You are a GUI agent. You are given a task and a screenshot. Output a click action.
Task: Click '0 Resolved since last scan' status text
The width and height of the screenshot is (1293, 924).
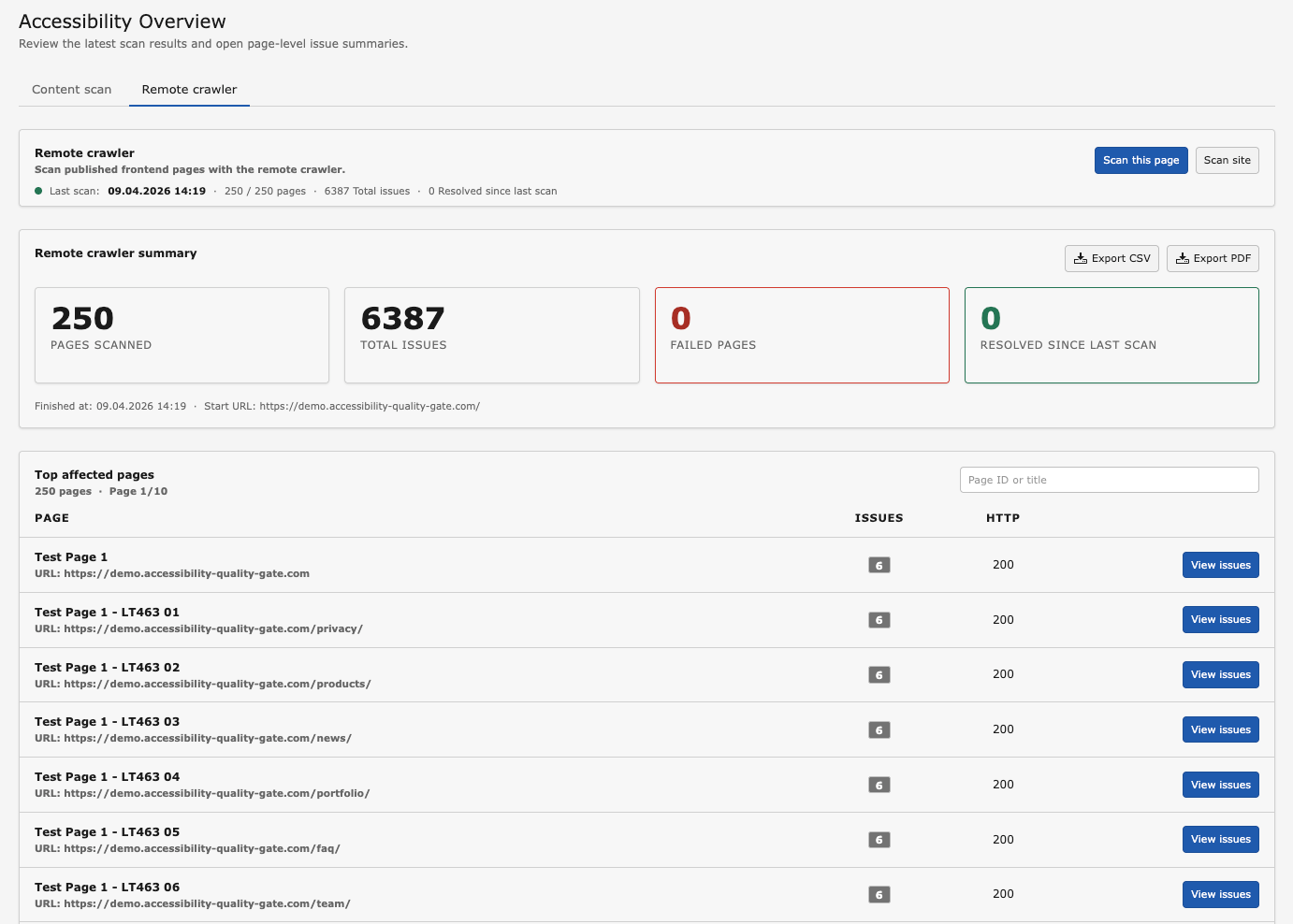point(492,191)
